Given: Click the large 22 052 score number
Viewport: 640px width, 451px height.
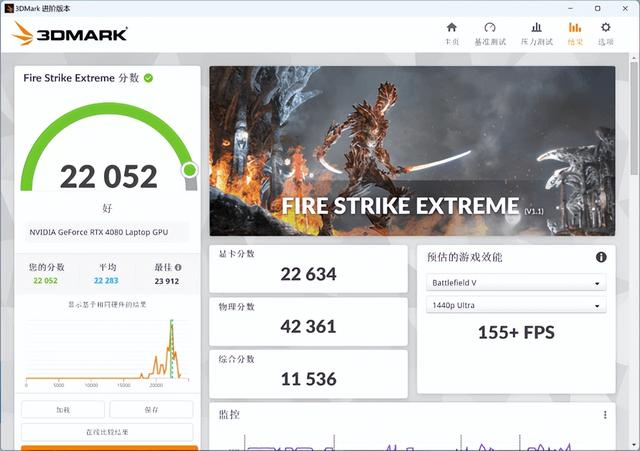Looking at the screenshot, I should pos(109,177).
